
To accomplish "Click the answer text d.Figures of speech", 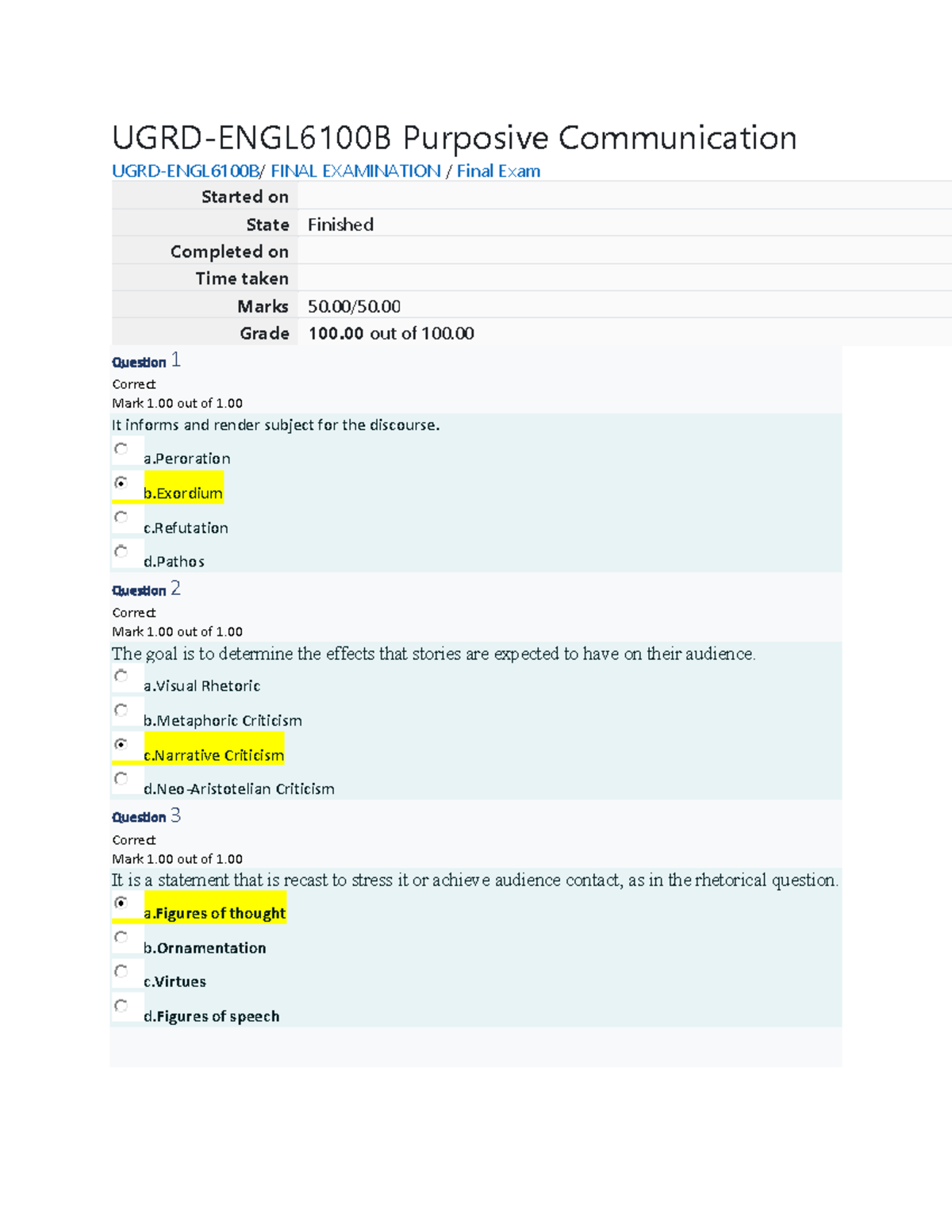I will 212,1017.
